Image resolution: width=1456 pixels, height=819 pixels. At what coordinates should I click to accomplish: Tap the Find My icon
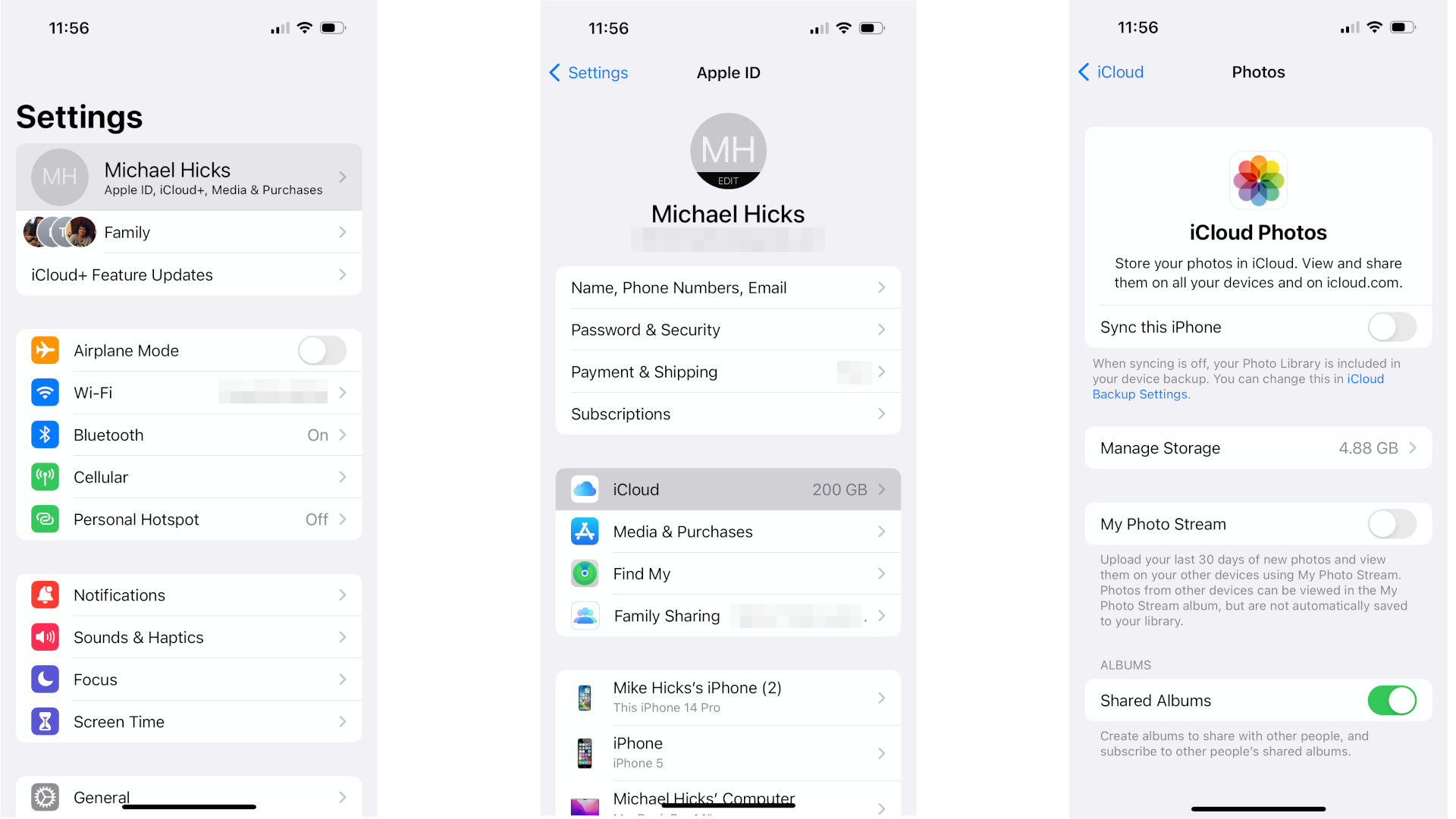584,573
